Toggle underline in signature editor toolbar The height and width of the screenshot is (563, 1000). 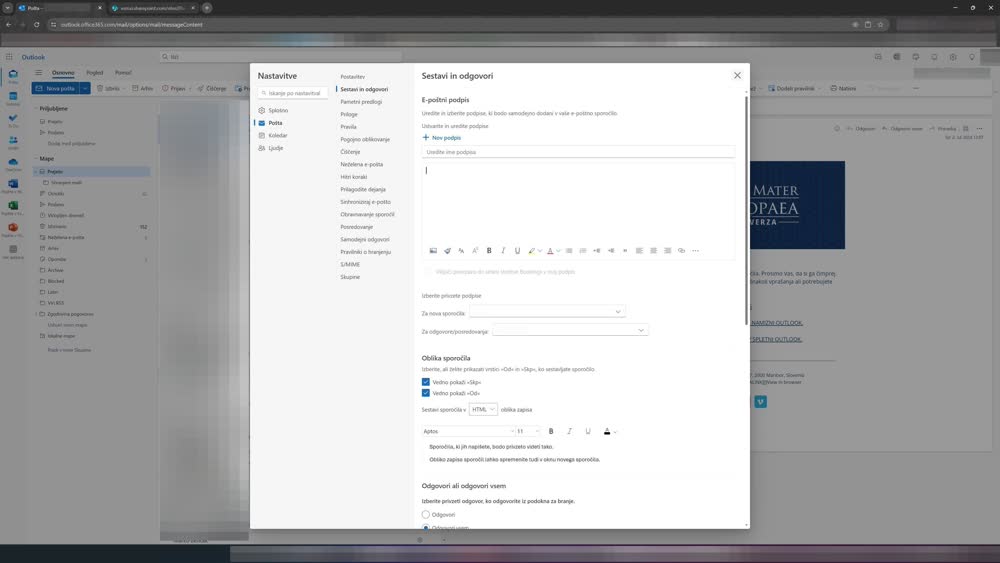click(517, 251)
